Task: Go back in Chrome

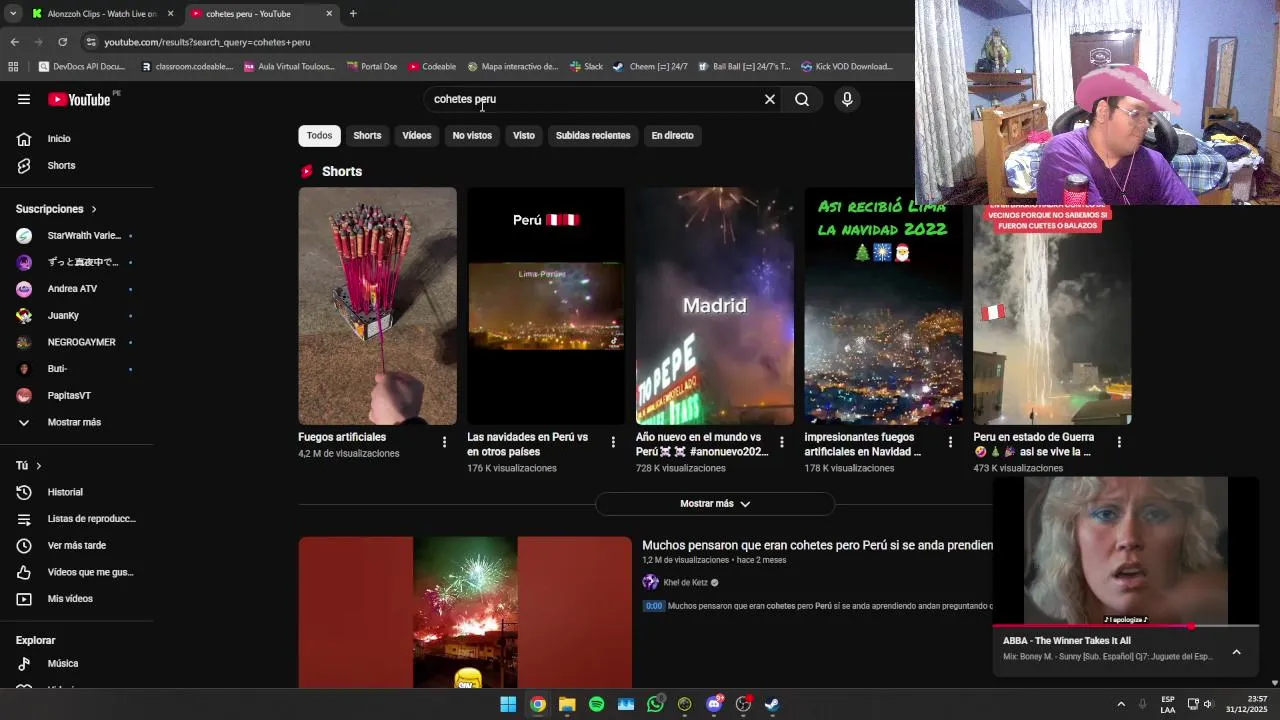Action: 14,42
